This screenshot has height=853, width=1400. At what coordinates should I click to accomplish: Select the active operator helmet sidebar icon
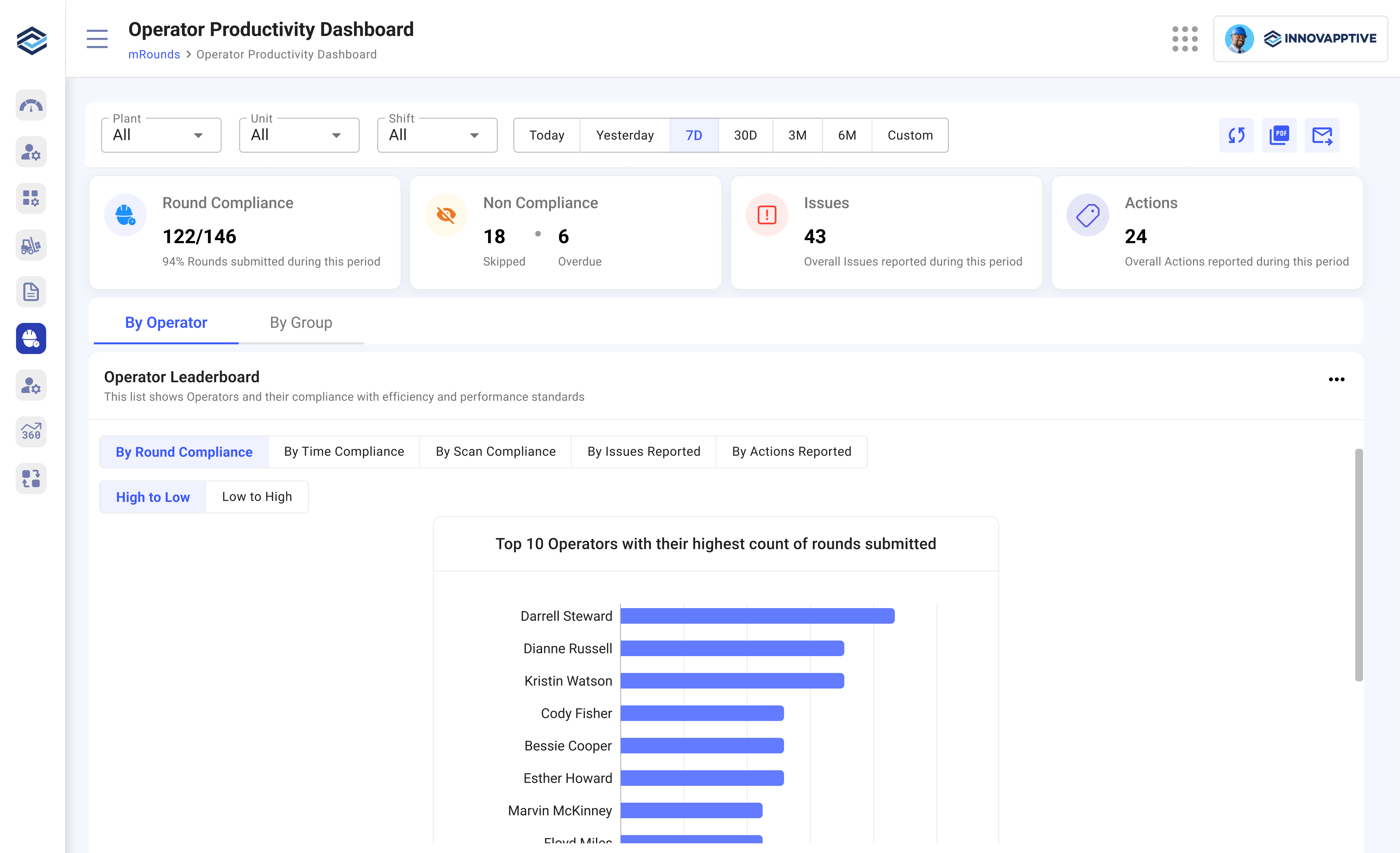click(31, 338)
